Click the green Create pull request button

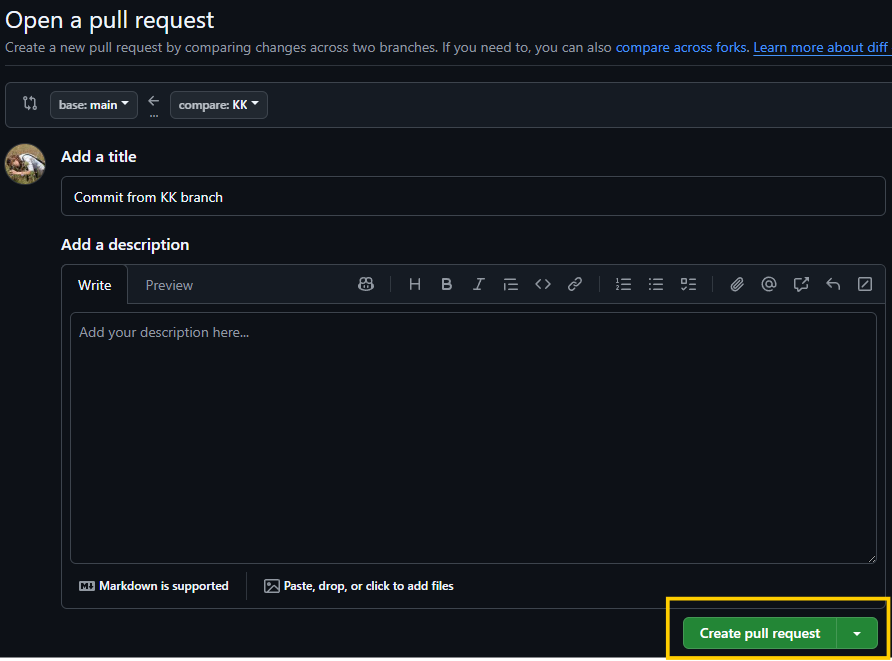pyautogui.click(x=760, y=633)
